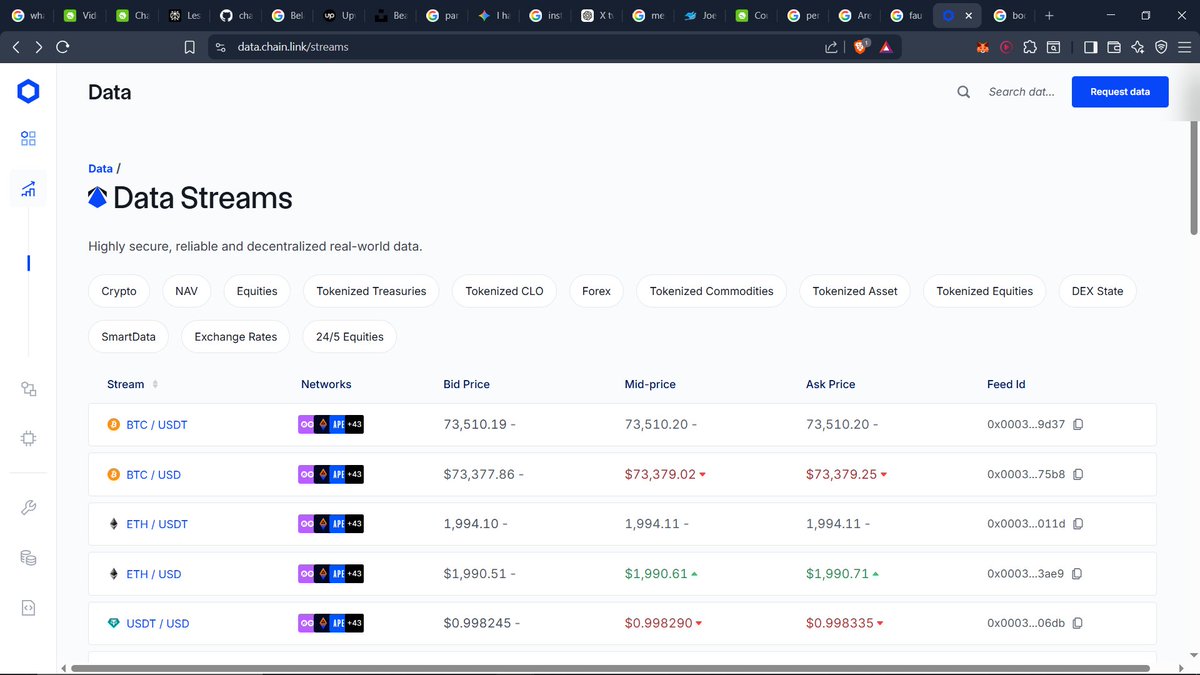Open the dashboard grid icon in the sidebar

28,139
